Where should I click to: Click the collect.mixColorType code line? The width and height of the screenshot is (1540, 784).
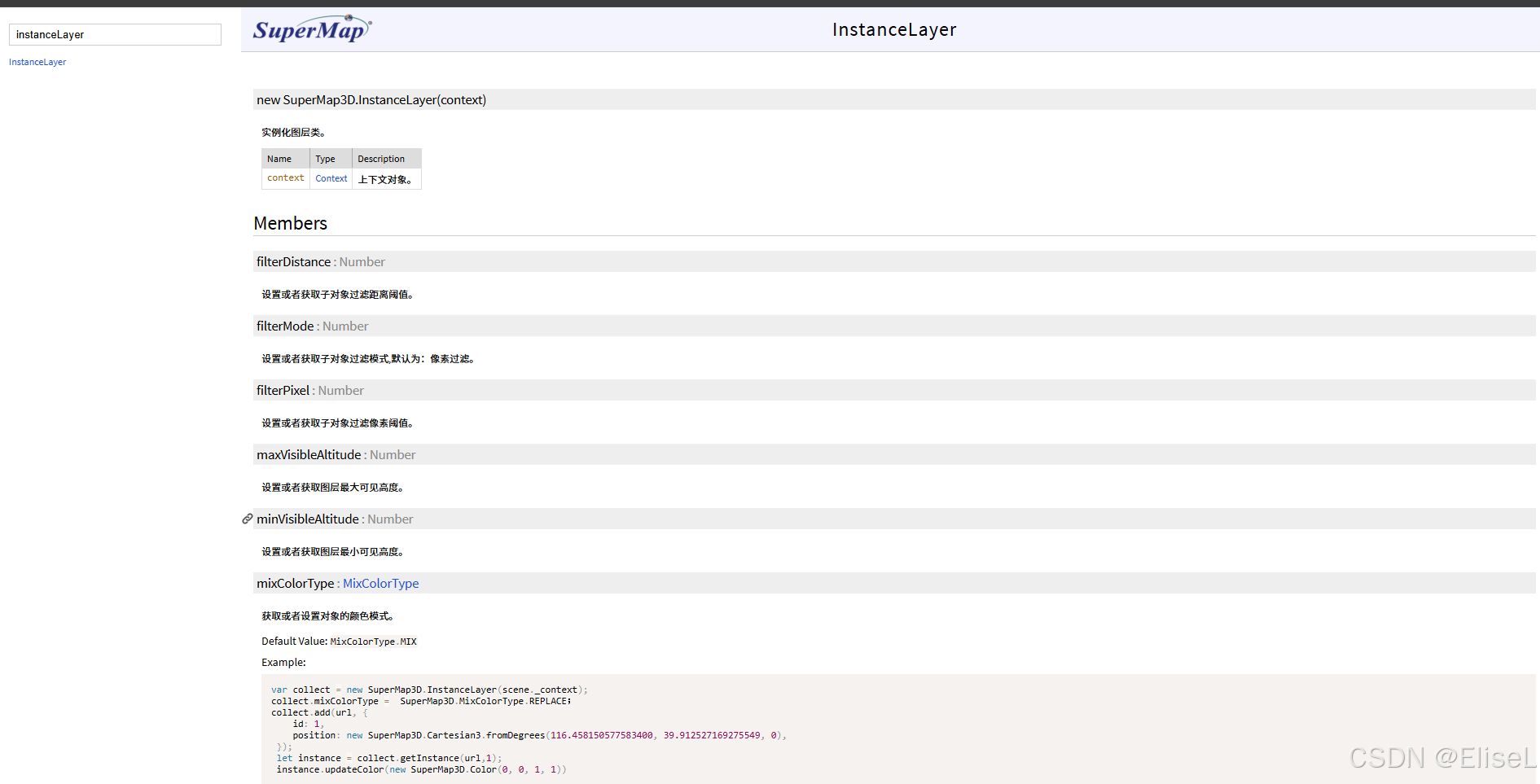coord(421,701)
